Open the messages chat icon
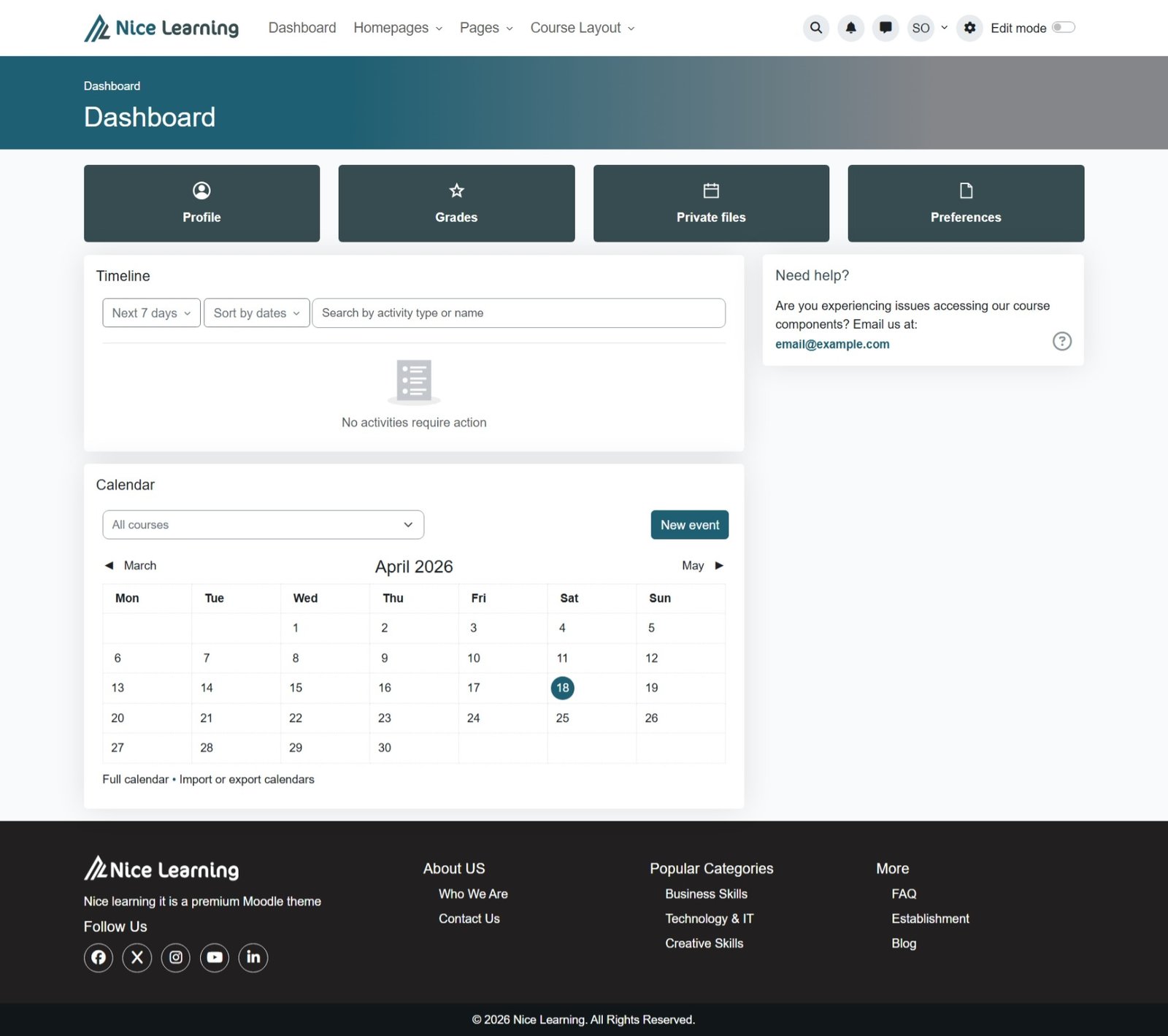 pos(885,28)
